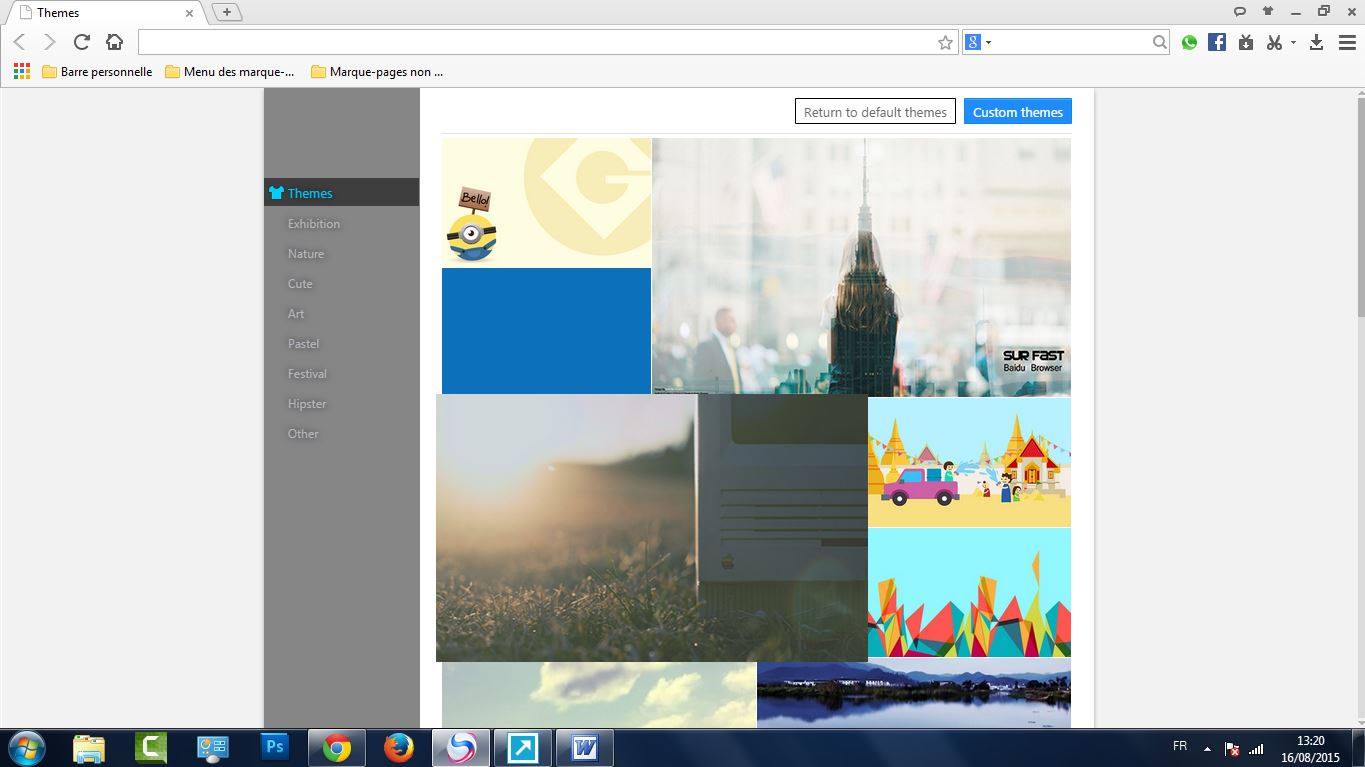Bookmark this page with the star icon
The width and height of the screenshot is (1365, 767).
click(945, 42)
